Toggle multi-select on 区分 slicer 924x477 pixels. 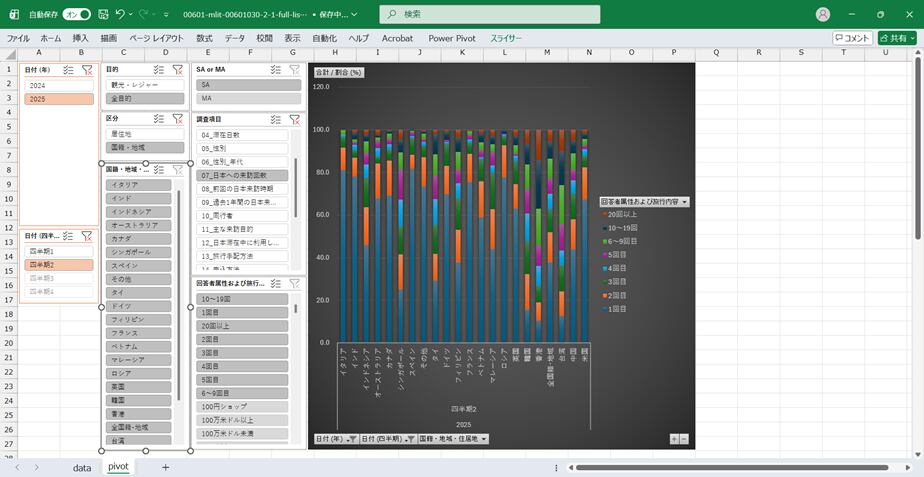pos(158,119)
